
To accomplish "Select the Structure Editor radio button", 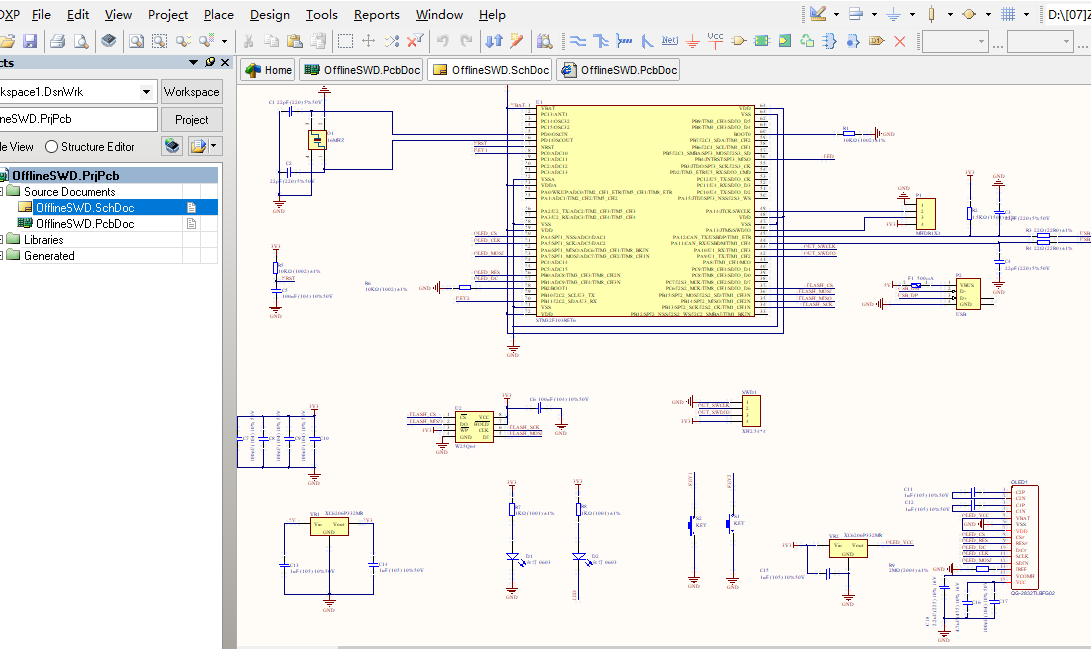I will [x=51, y=147].
